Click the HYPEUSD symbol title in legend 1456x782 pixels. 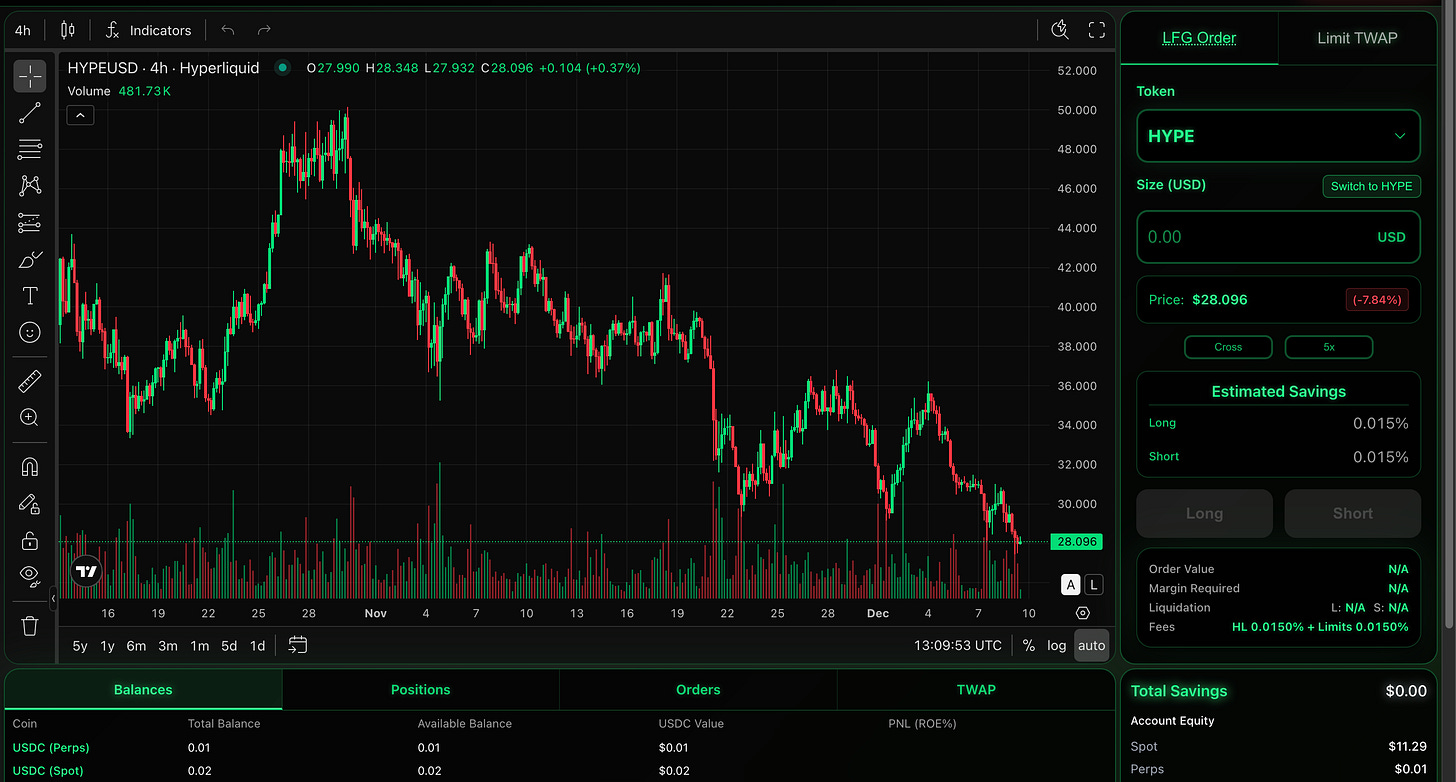point(163,68)
